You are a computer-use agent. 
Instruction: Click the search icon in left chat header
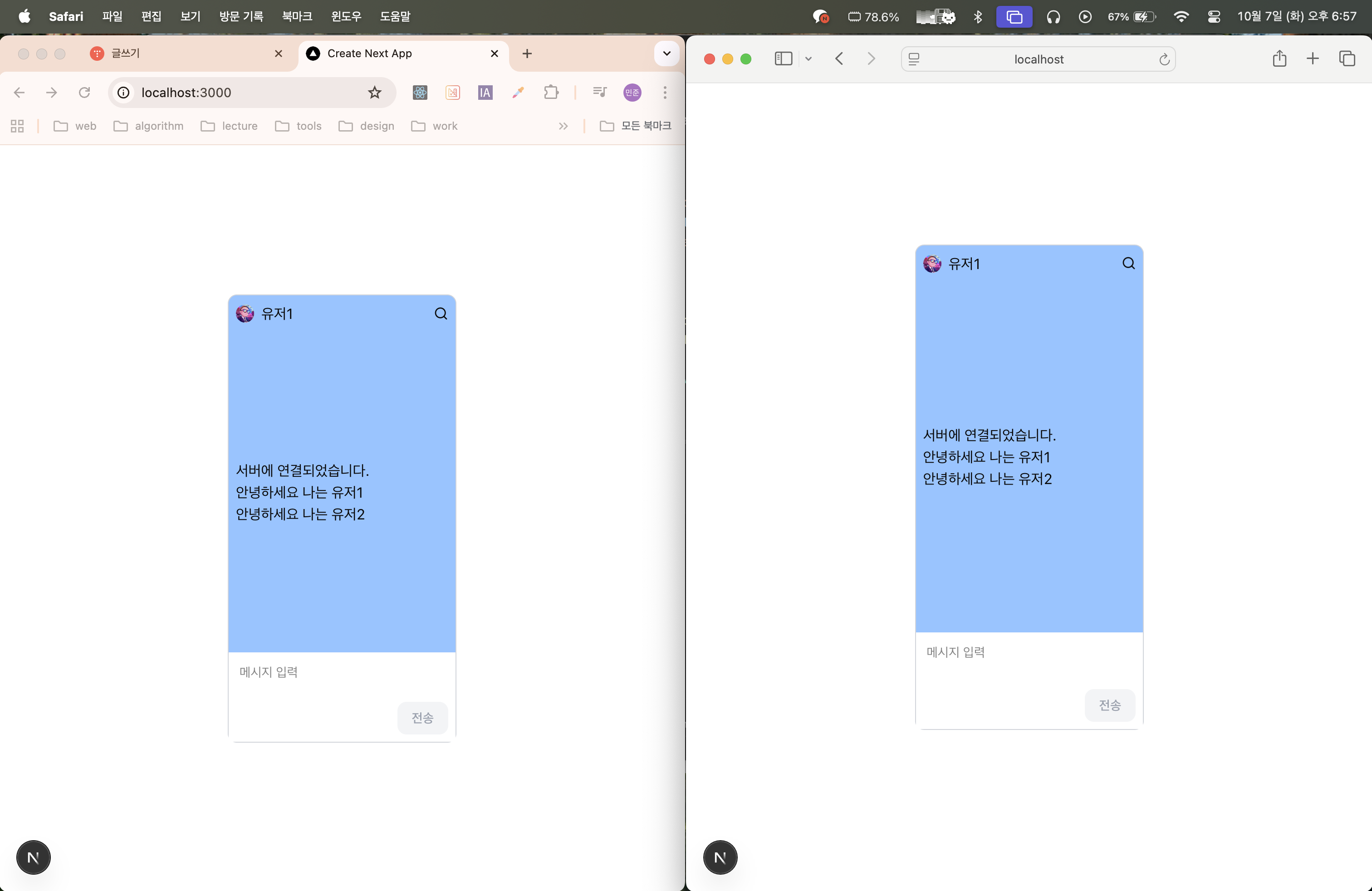click(441, 313)
